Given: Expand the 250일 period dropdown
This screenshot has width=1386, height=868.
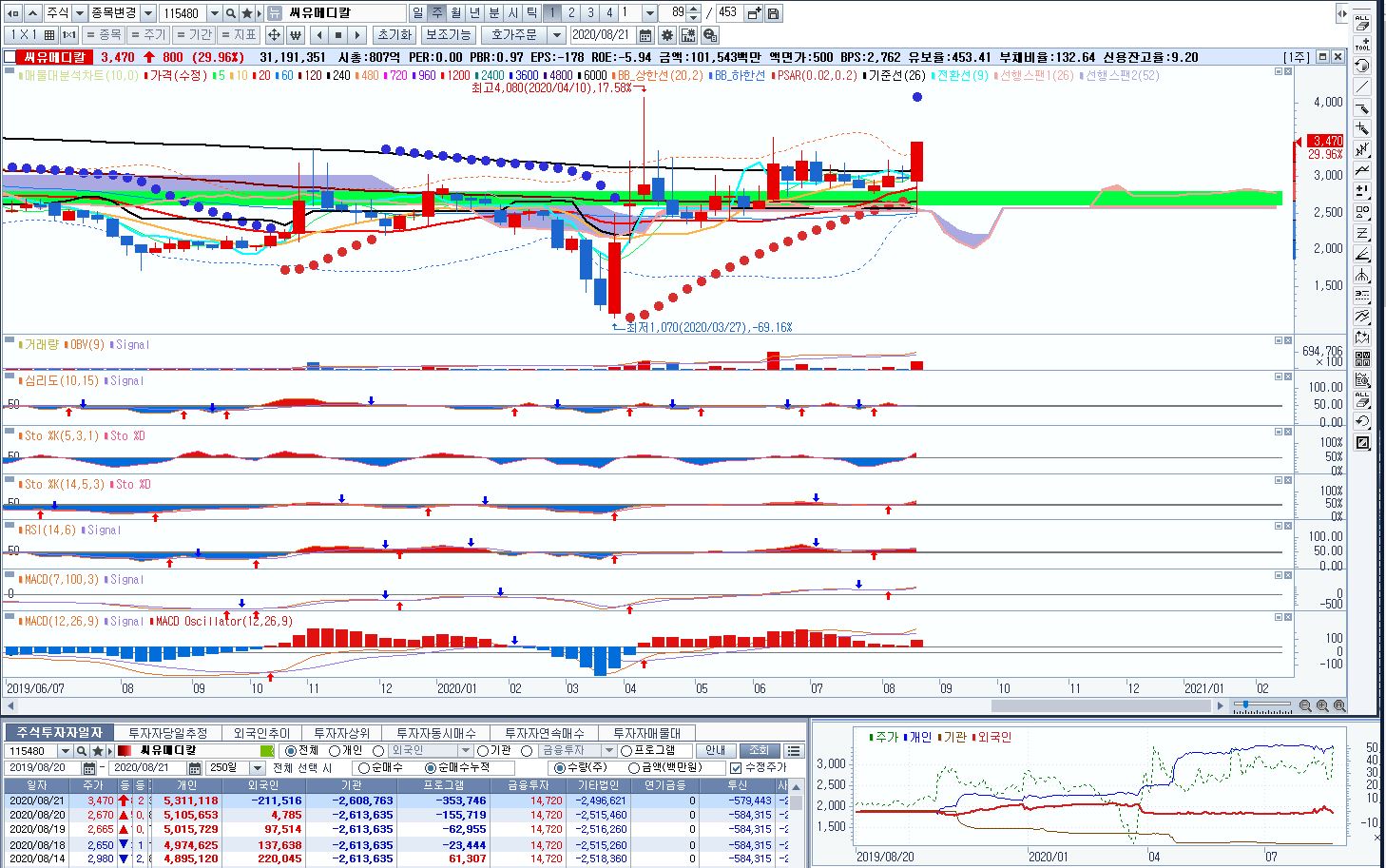Looking at the screenshot, I should click(x=257, y=767).
